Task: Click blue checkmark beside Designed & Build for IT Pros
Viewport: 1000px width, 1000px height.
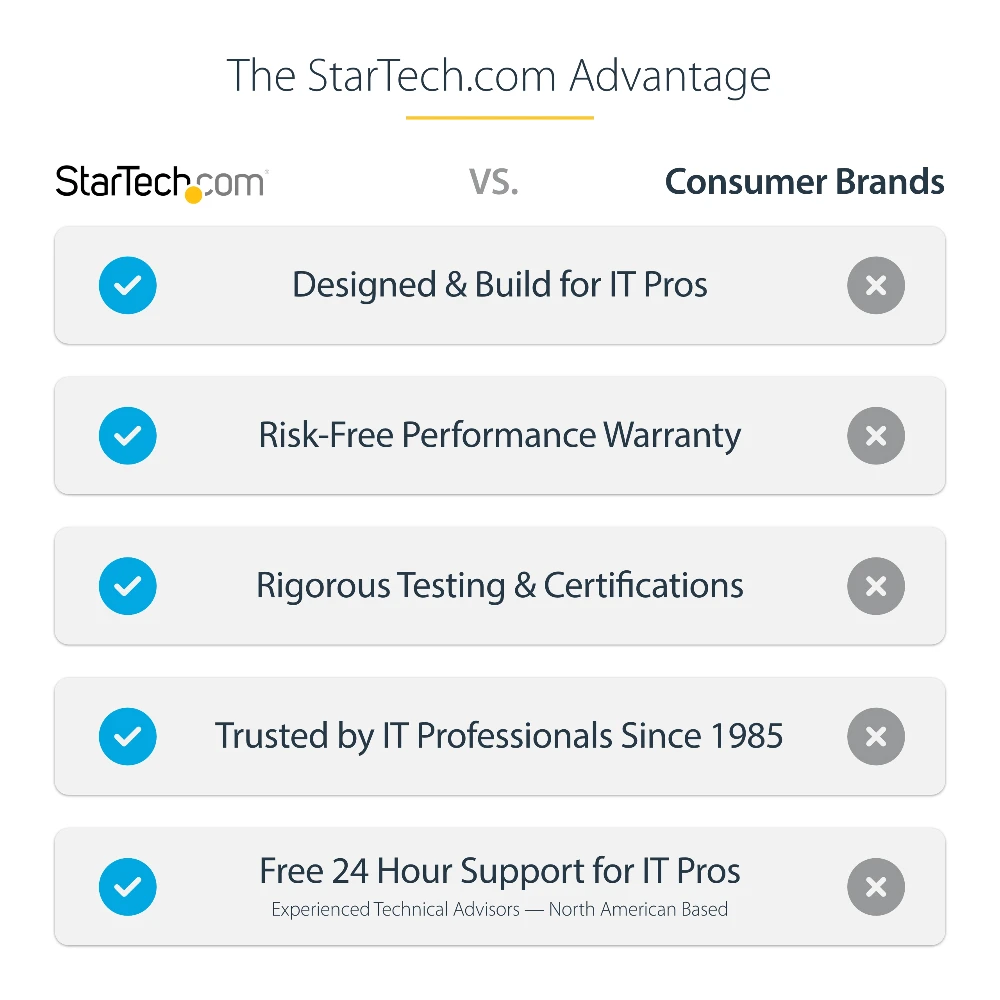Action: tap(128, 286)
